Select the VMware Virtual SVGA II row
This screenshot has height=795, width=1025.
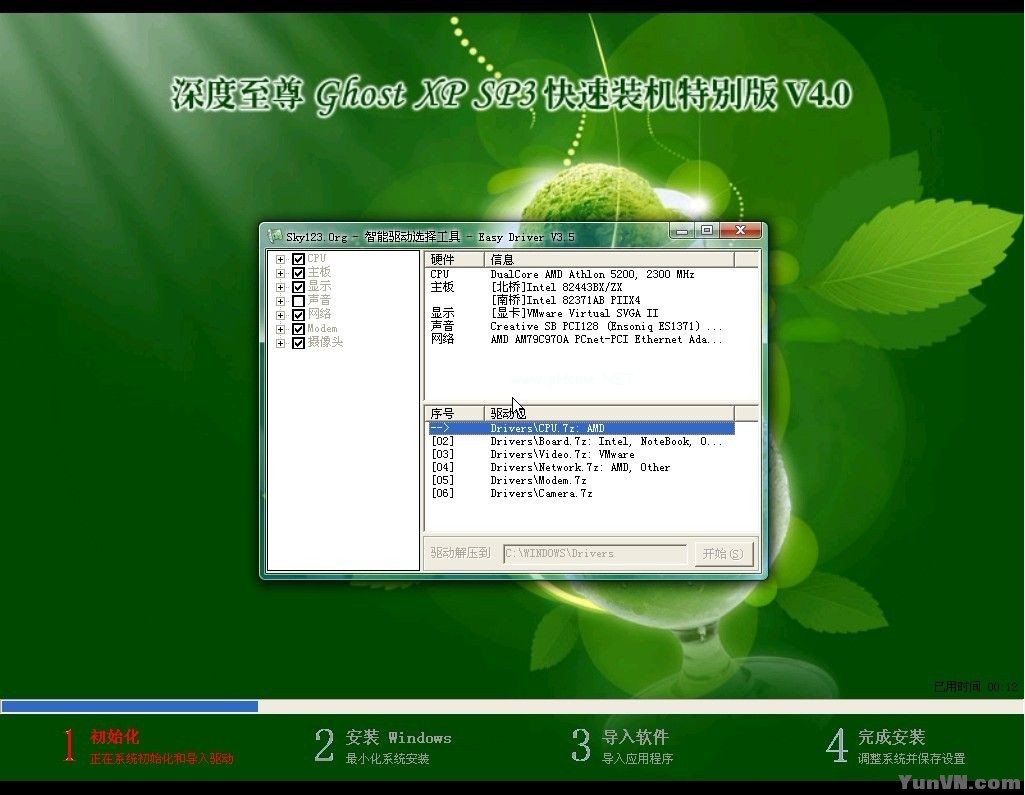coord(582,313)
